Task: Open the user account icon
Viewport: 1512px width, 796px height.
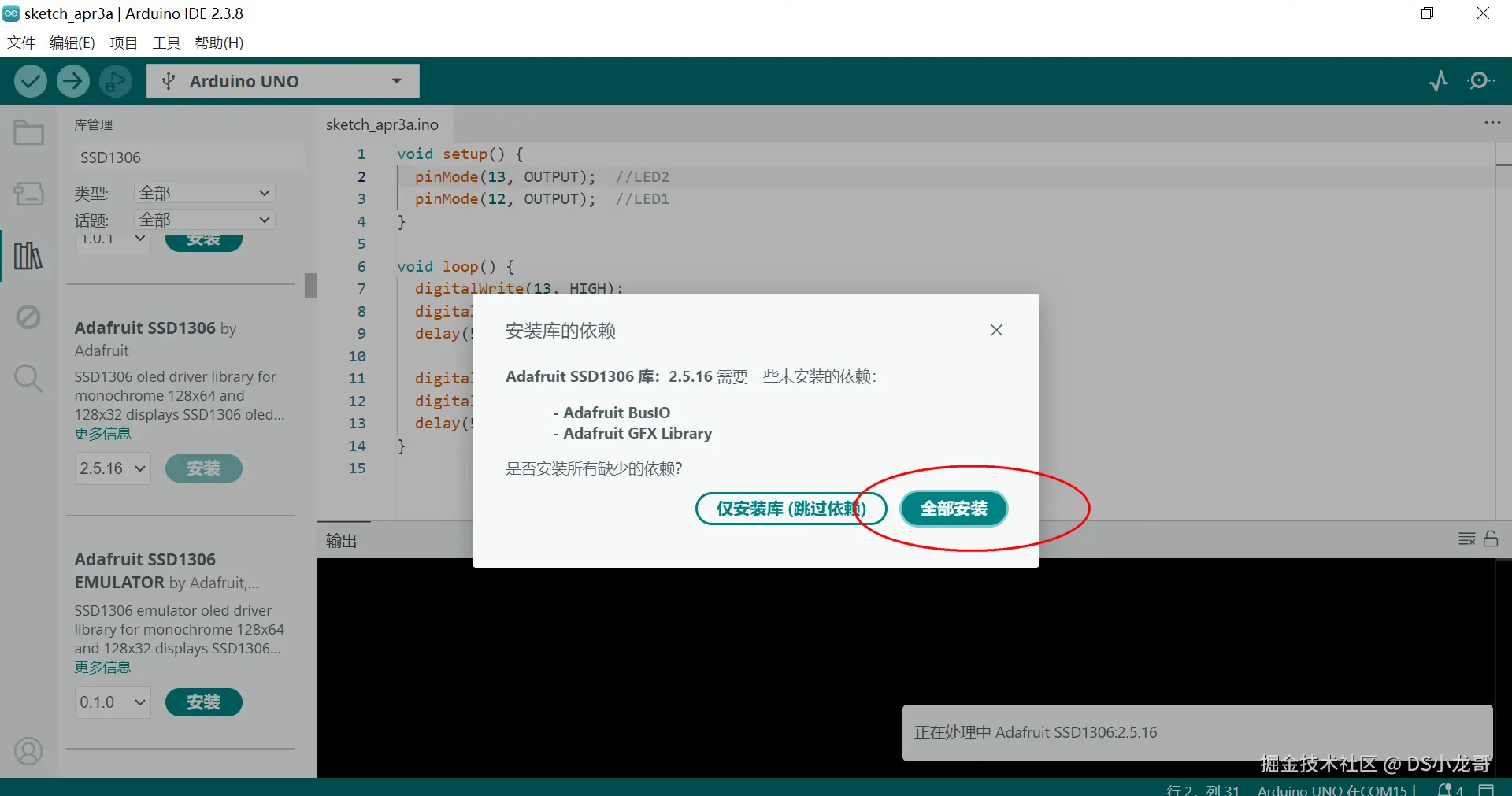Action: click(x=28, y=751)
